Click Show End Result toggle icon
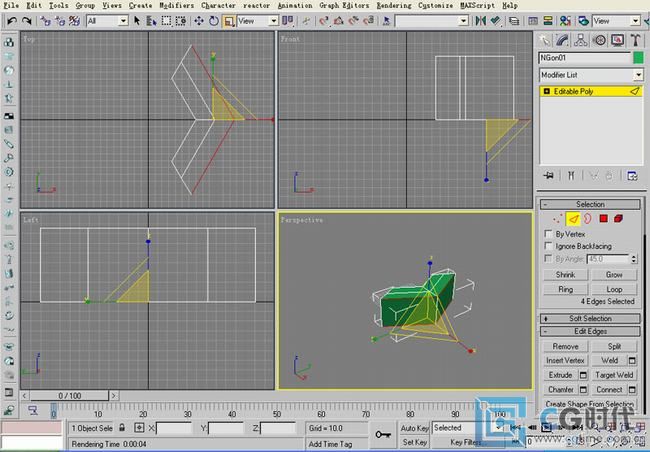This screenshot has height=452, width=650. (x=571, y=175)
